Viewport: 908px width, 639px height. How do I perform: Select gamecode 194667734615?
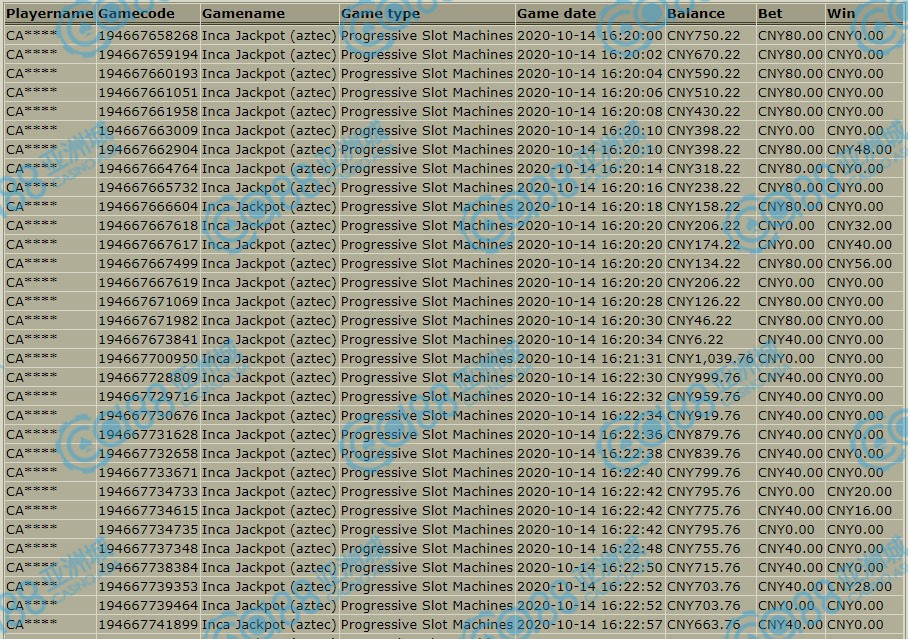pyautogui.click(x=148, y=510)
